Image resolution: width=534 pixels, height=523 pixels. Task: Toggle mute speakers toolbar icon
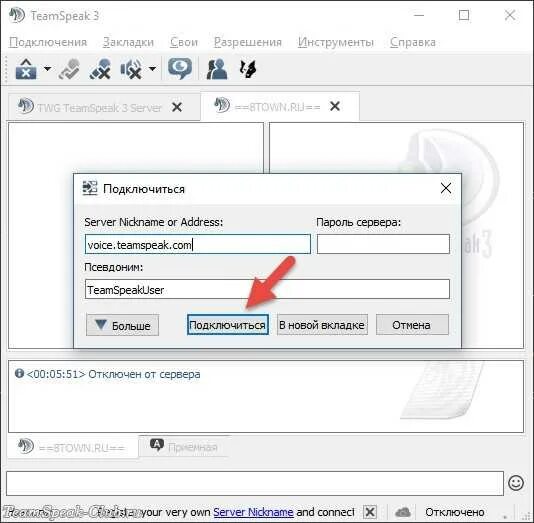click(131, 69)
